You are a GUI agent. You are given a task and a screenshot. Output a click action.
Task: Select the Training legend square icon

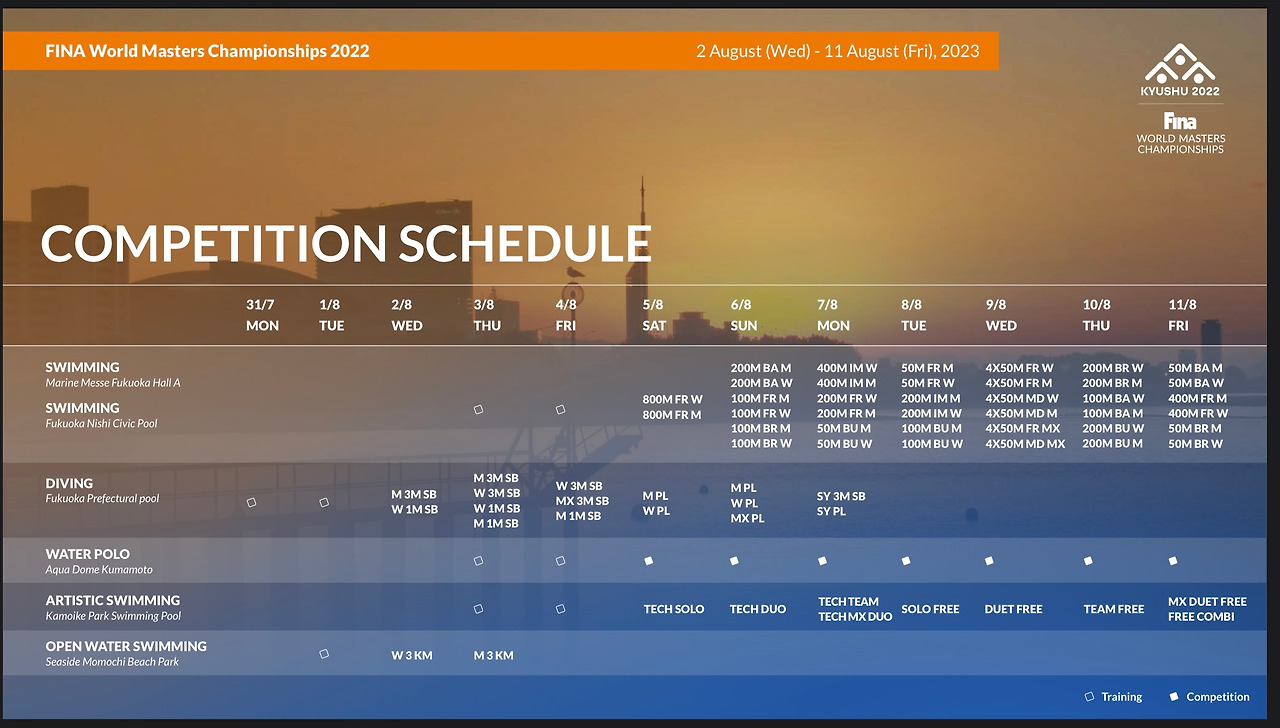click(1090, 697)
